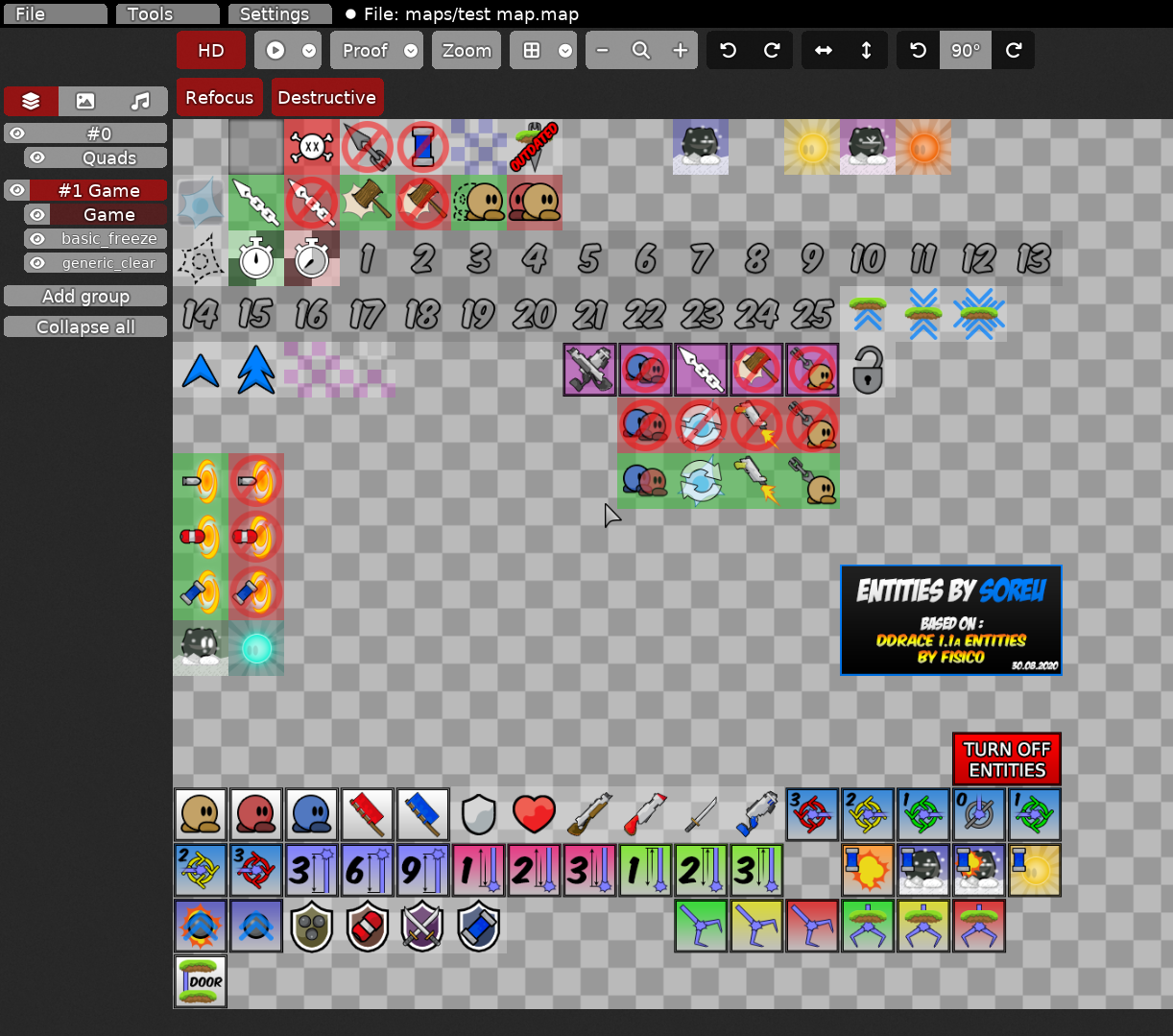
Task: Open the Tools menu
Action: [x=168, y=14]
